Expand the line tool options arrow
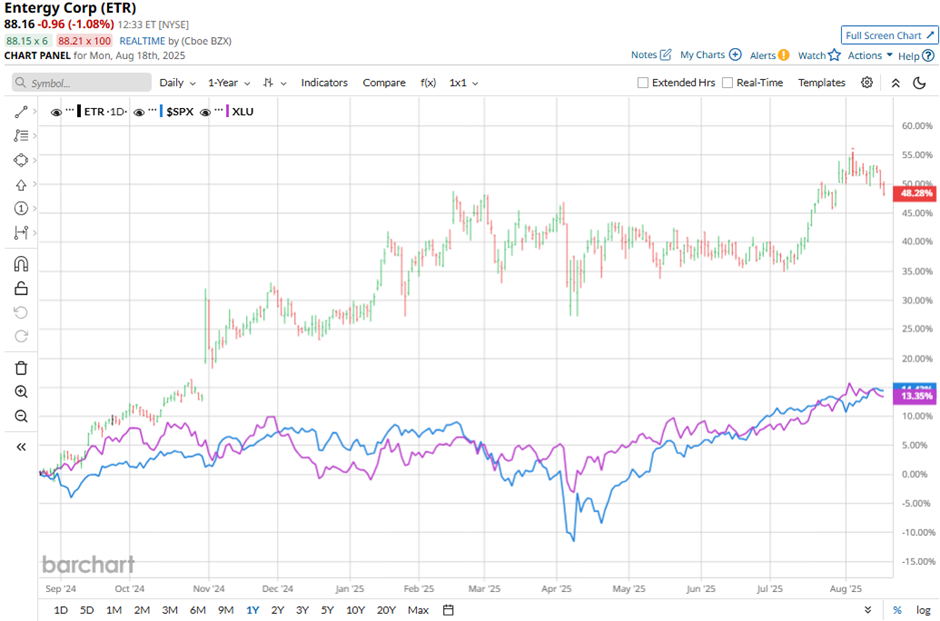940x621 pixels. point(35,111)
